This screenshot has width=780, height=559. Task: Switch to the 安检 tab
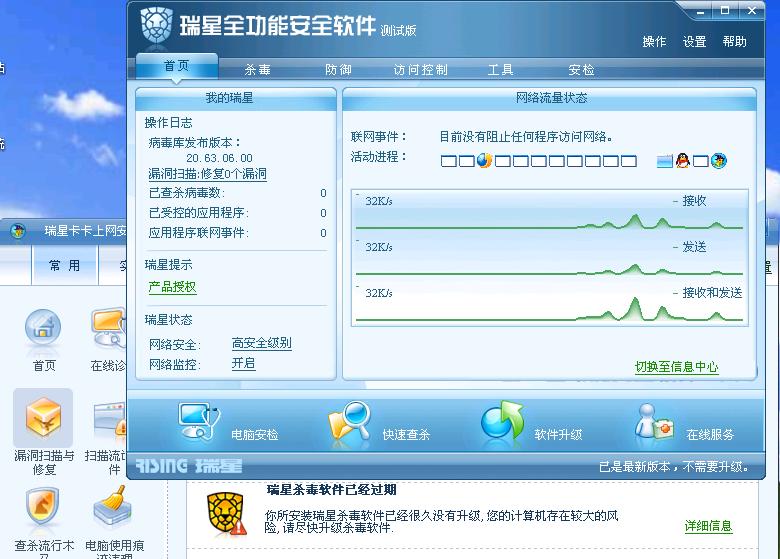582,70
